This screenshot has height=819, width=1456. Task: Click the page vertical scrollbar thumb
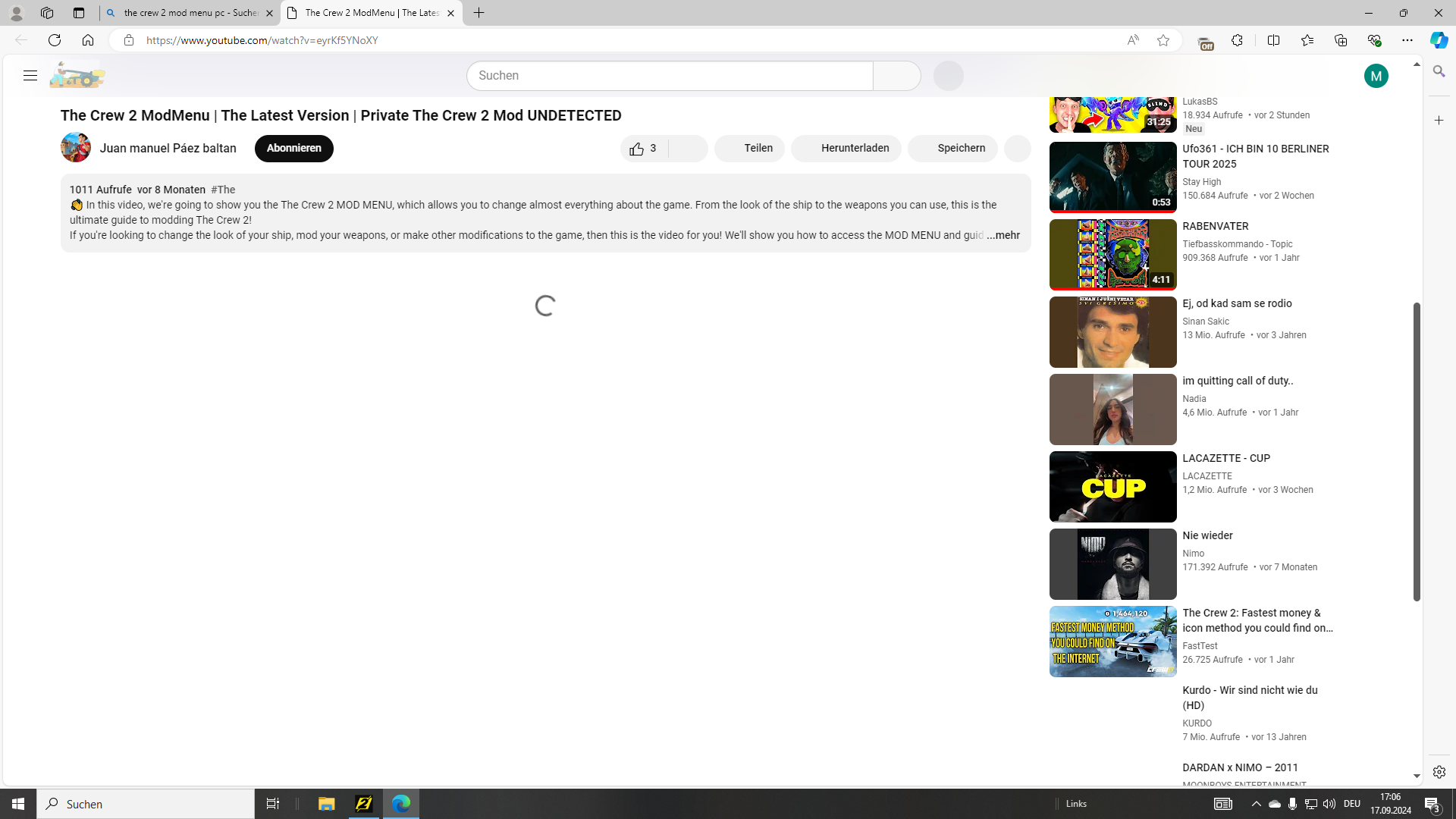(x=1417, y=451)
